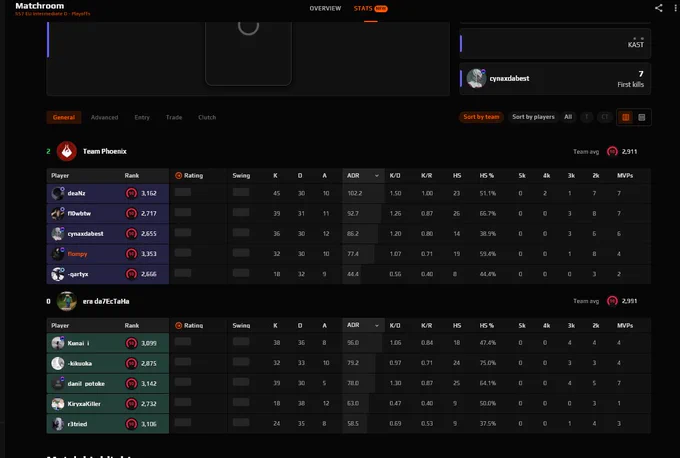This screenshot has width=680, height=458.
Task: Open deaNz's player profile link
Action: pyautogui.click(x=76, y=193)
